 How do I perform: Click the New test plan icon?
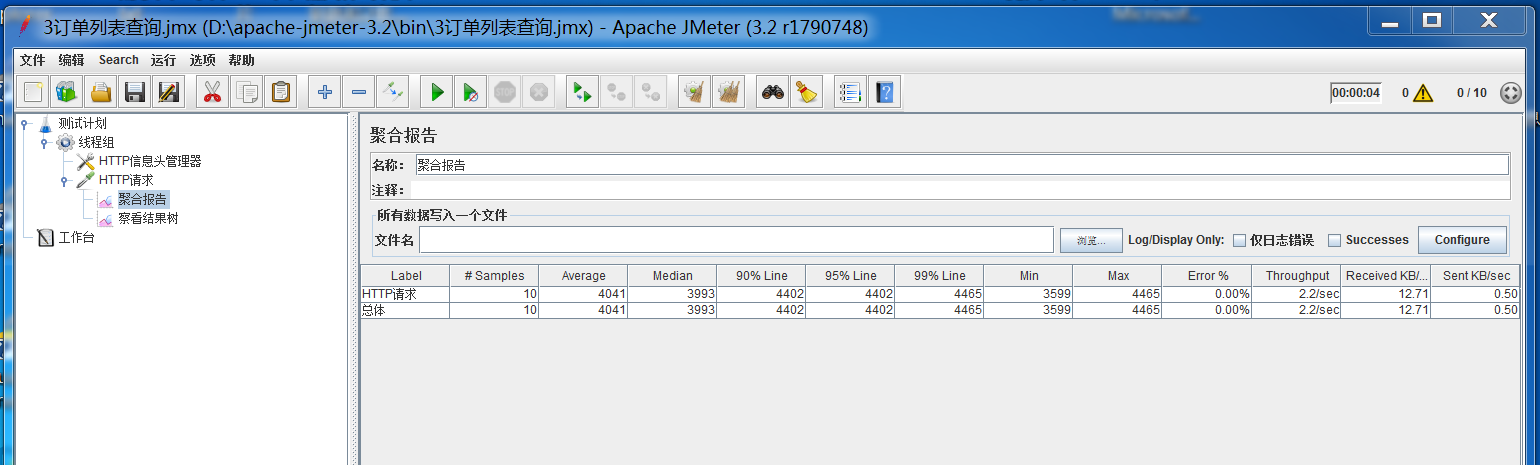point(33,93)
